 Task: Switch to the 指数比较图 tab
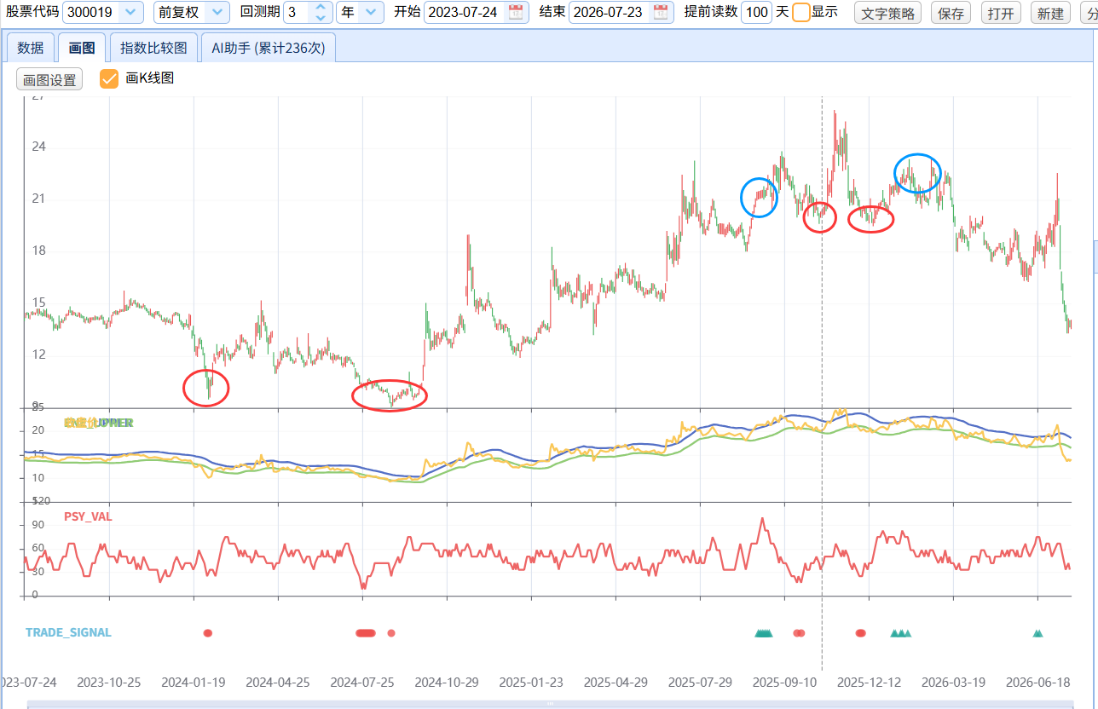(153, 48)
